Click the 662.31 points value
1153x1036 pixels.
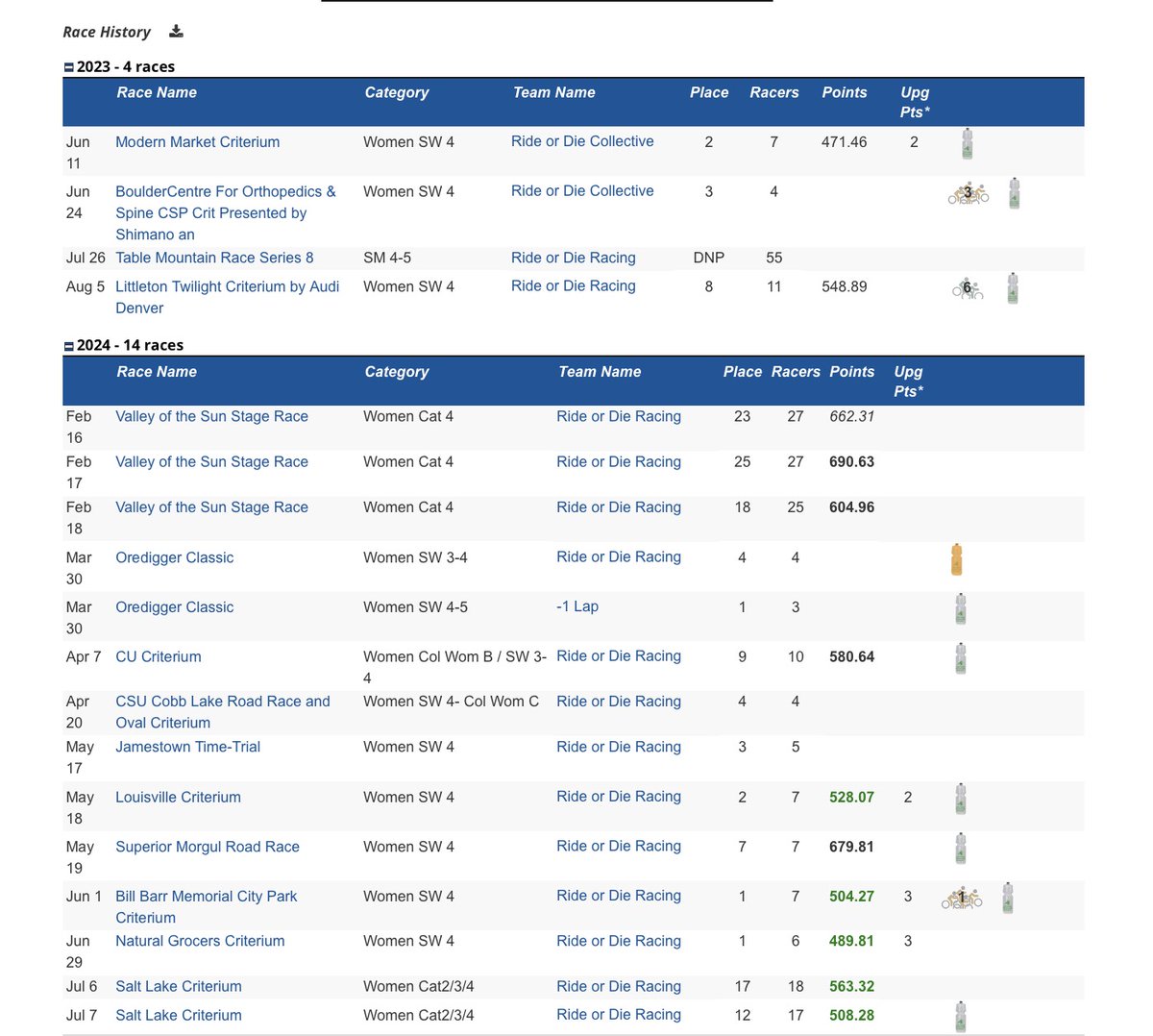tap(852, 416)
